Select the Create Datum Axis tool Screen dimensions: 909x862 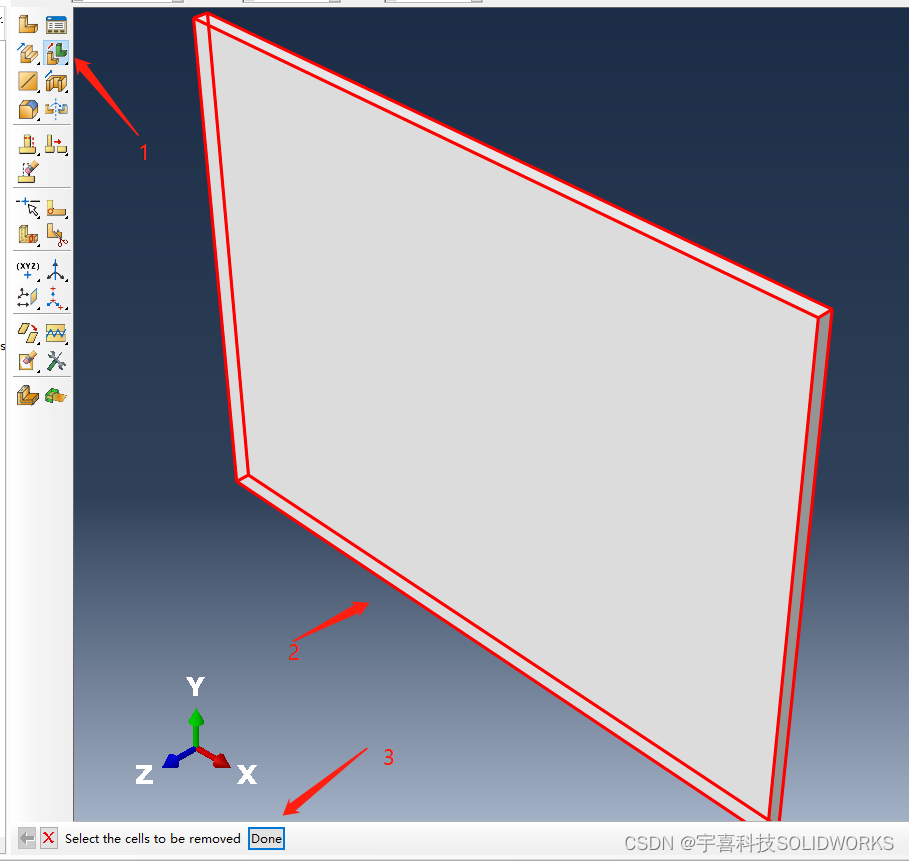click(x=56, y=269)
